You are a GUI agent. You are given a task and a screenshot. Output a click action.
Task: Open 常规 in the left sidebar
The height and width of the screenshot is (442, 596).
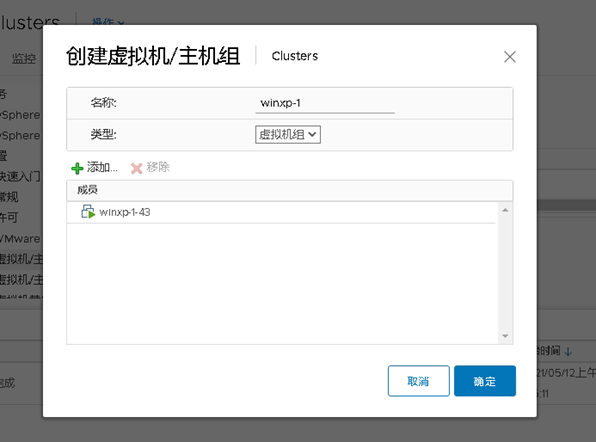(x=9, y=197)
